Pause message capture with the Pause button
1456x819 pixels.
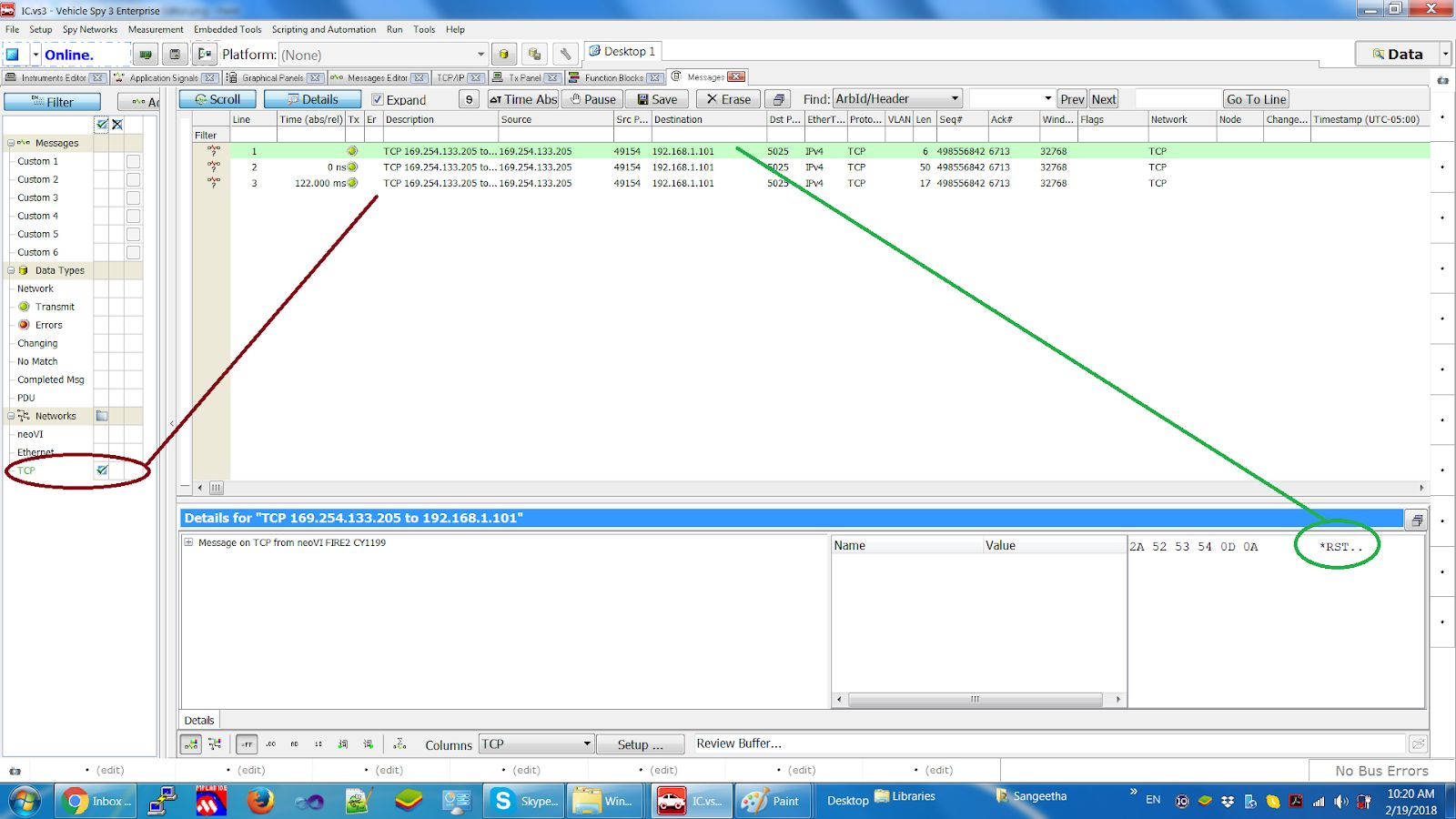pyautogui.click(x=592, y=99)
